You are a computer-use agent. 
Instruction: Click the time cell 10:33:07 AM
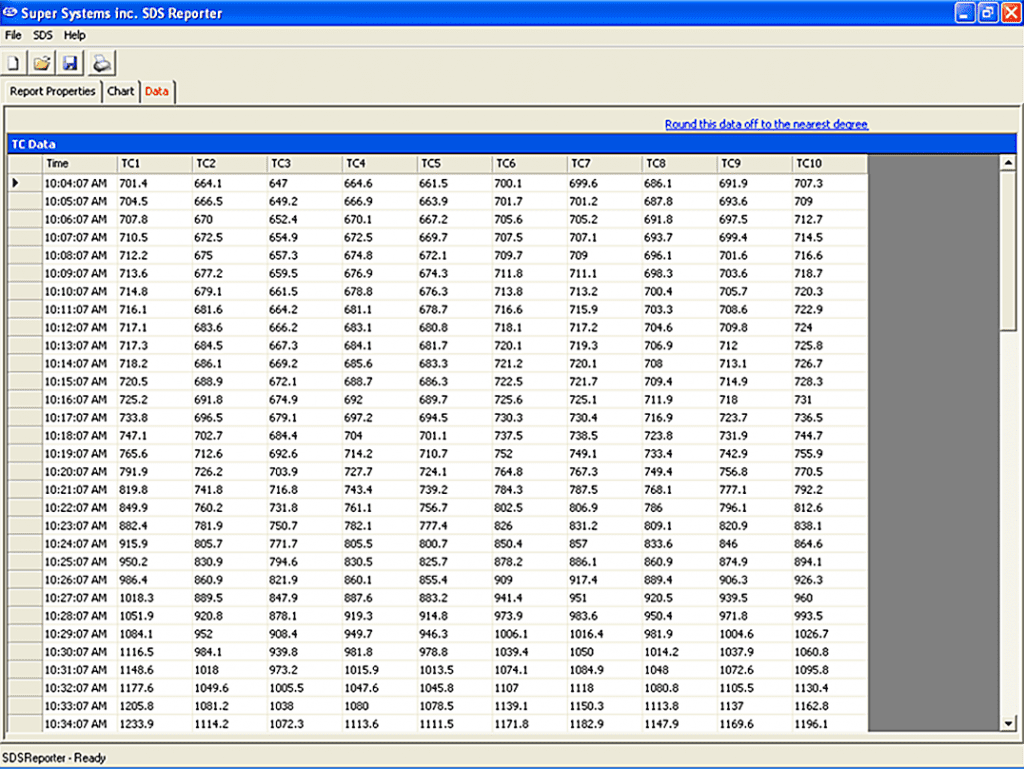coord(76,706)
